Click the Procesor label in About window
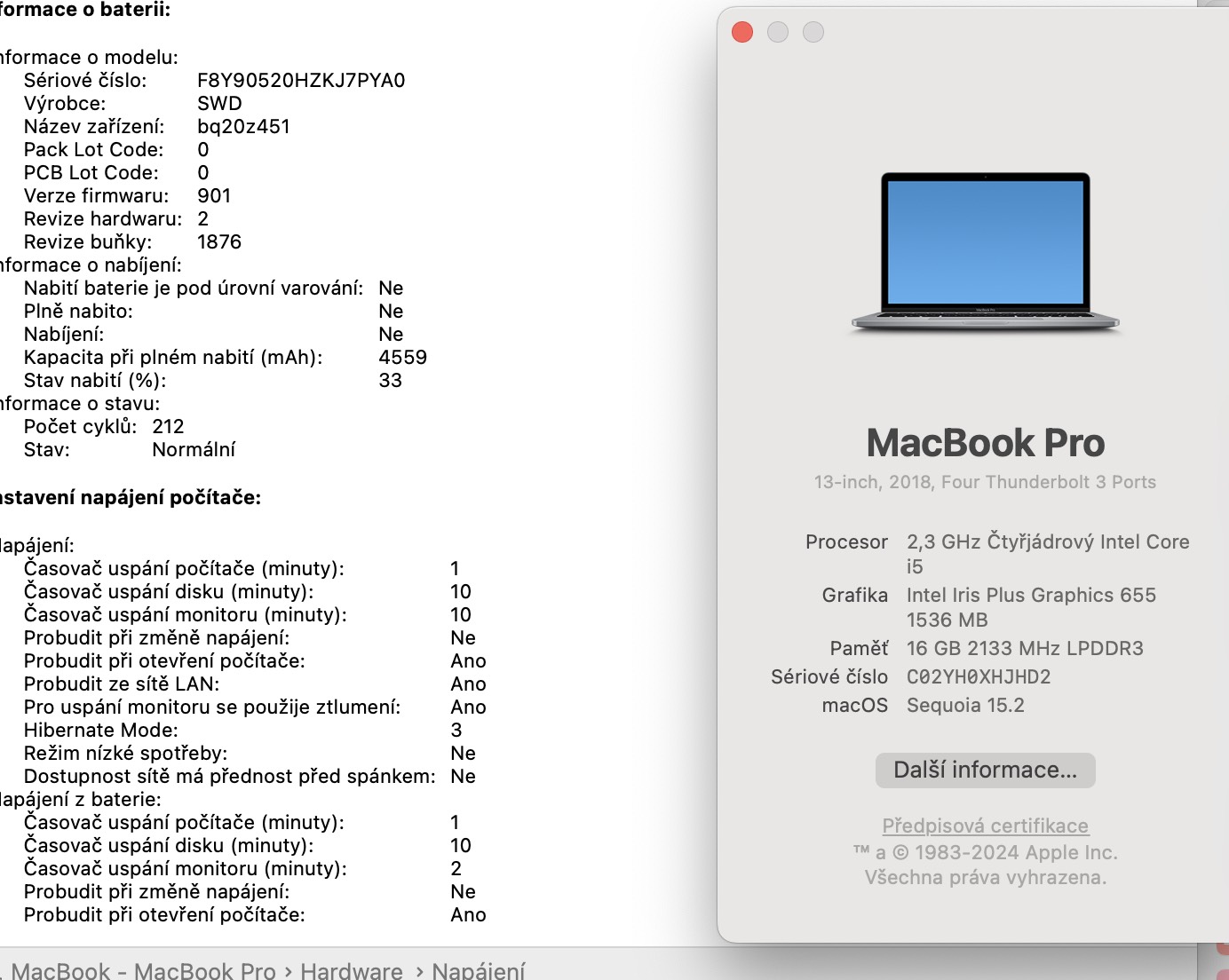The width and height of the screenshot is (1229, 980). click(x=846, y=541)
